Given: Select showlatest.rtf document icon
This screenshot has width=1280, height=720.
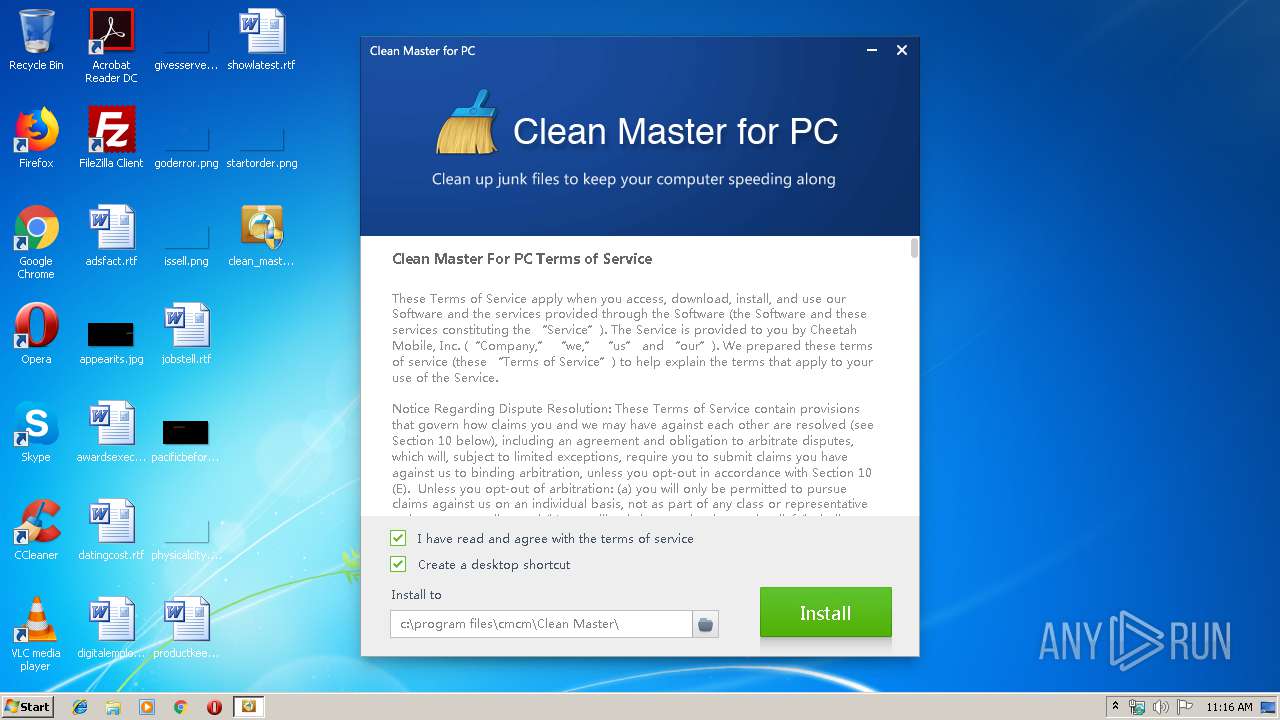Looking at the screenshot, I should tap(261, 41).
